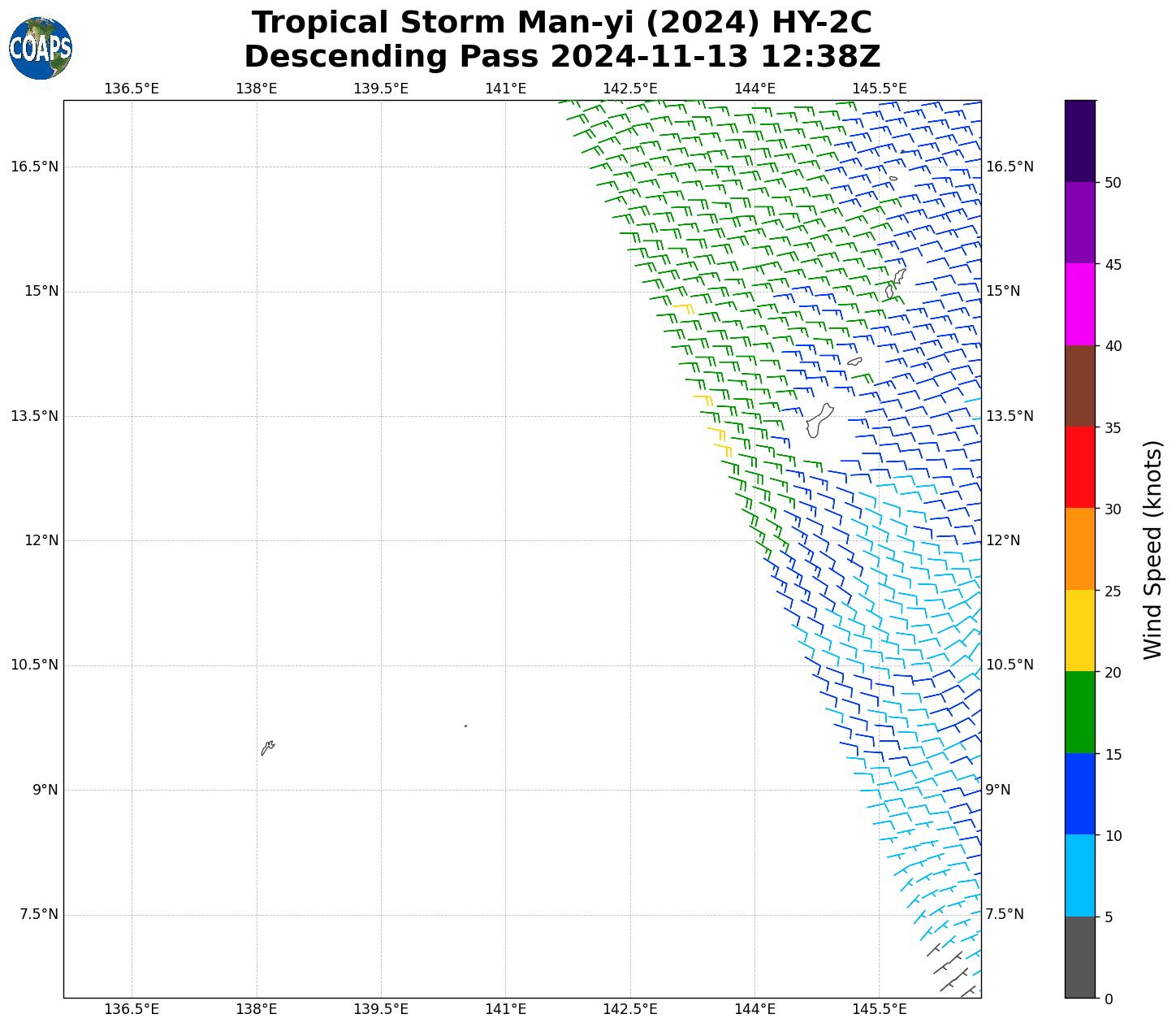Click the Guam island outline on the map

(x=819, y=421)
